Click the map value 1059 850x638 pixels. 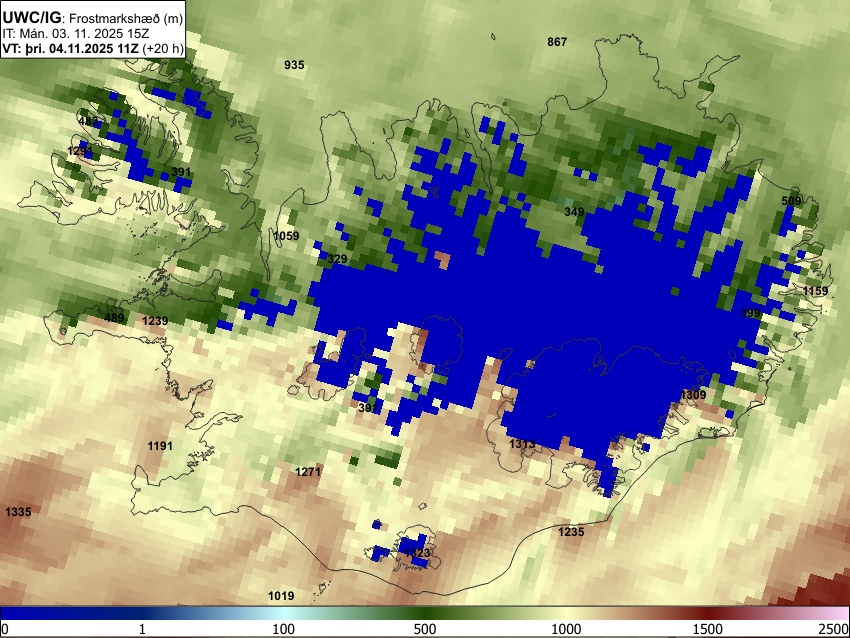pos(286,236)
